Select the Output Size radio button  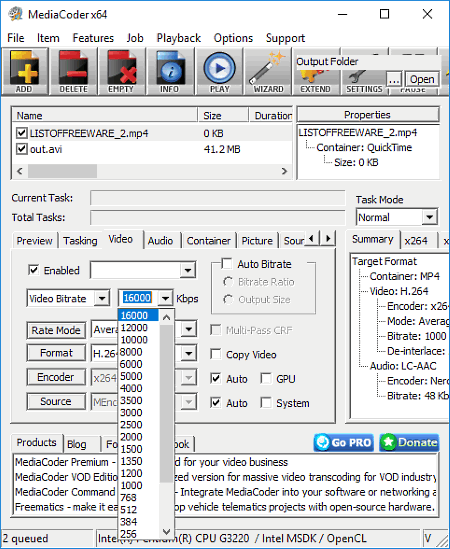tap(228, 299)
